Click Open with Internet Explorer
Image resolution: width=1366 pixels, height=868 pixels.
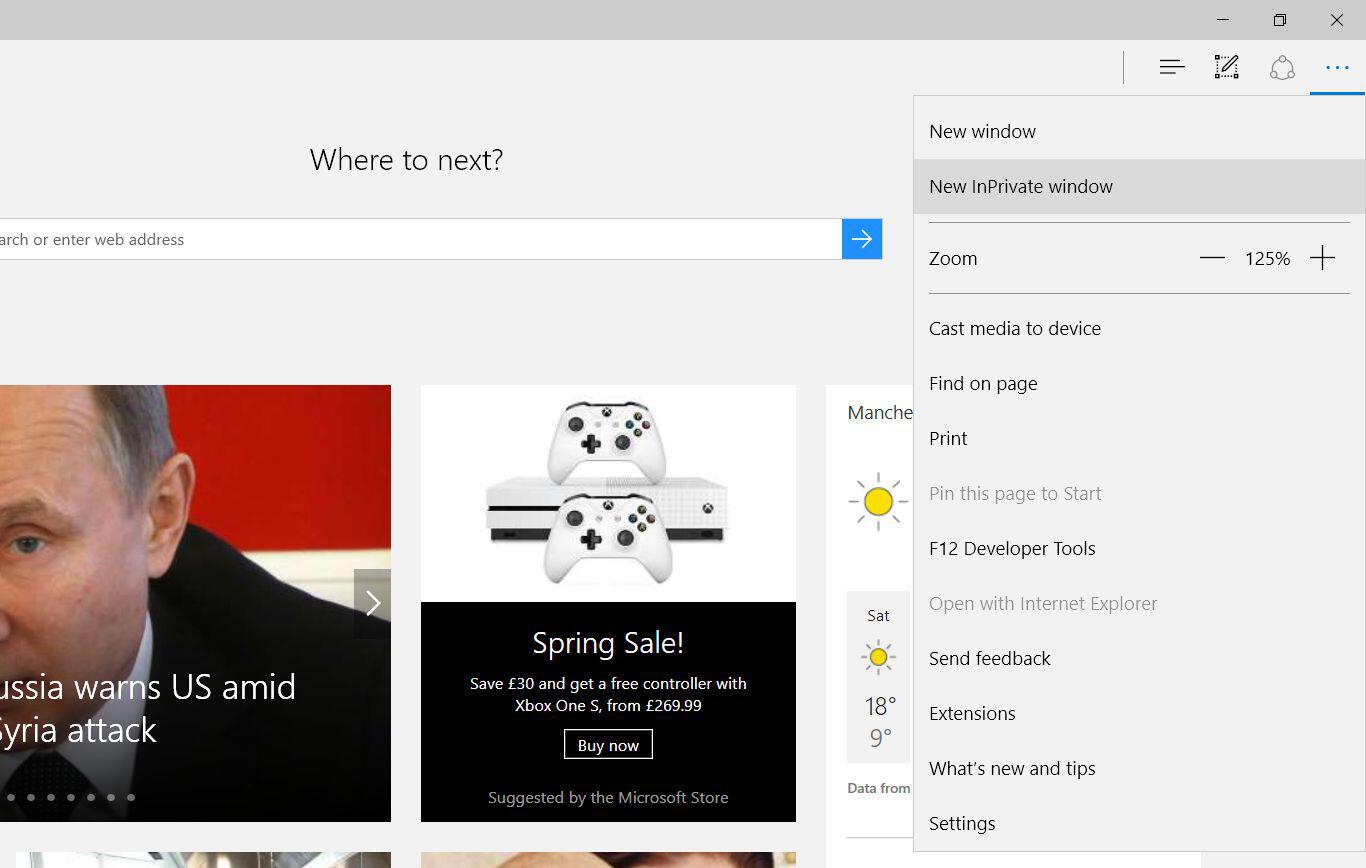tap(1139, 603)
